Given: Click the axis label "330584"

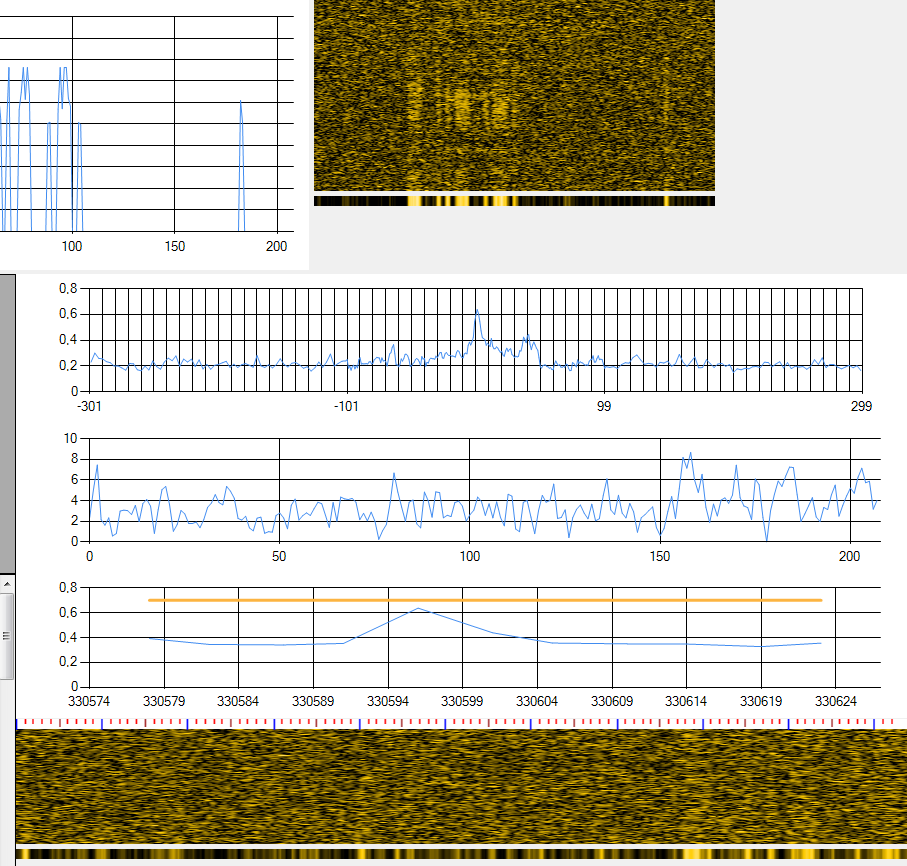Looking at the screenshot, I should point(238,701).
